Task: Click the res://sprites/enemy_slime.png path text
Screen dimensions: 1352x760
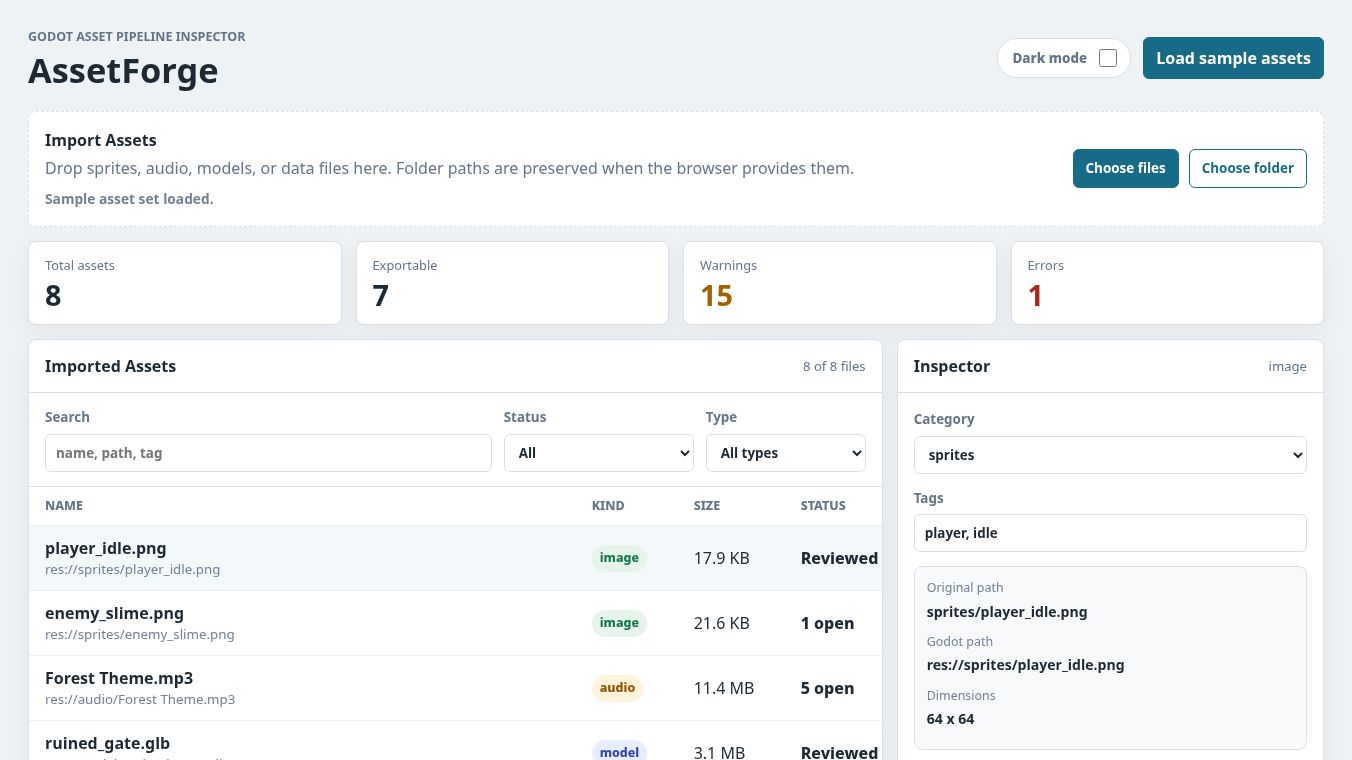Action: [x=140, y=634]
